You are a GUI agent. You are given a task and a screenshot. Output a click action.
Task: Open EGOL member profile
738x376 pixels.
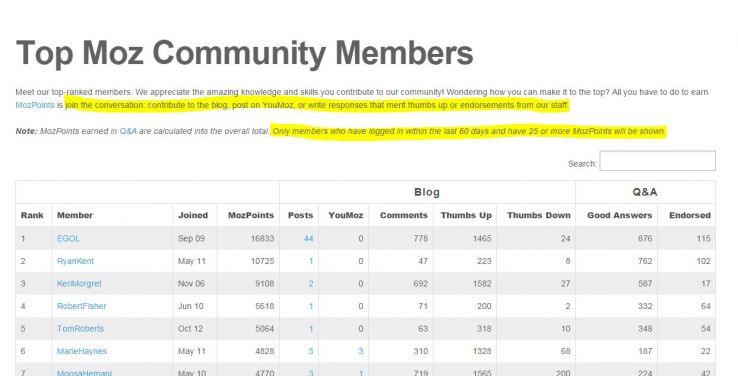(68, 239)
